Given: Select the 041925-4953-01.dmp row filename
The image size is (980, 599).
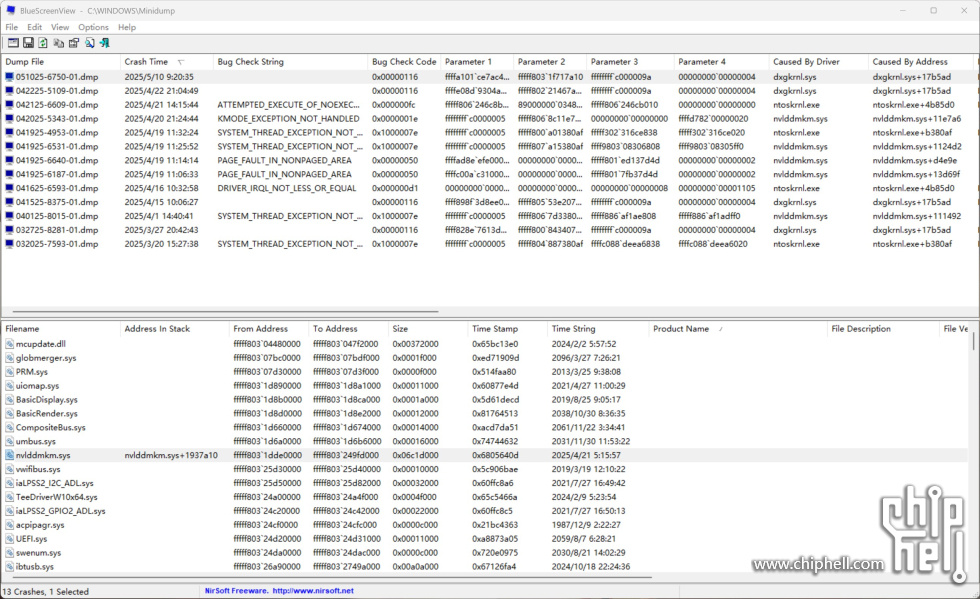Looking at the screenshot, I should [x=57, y=133].
